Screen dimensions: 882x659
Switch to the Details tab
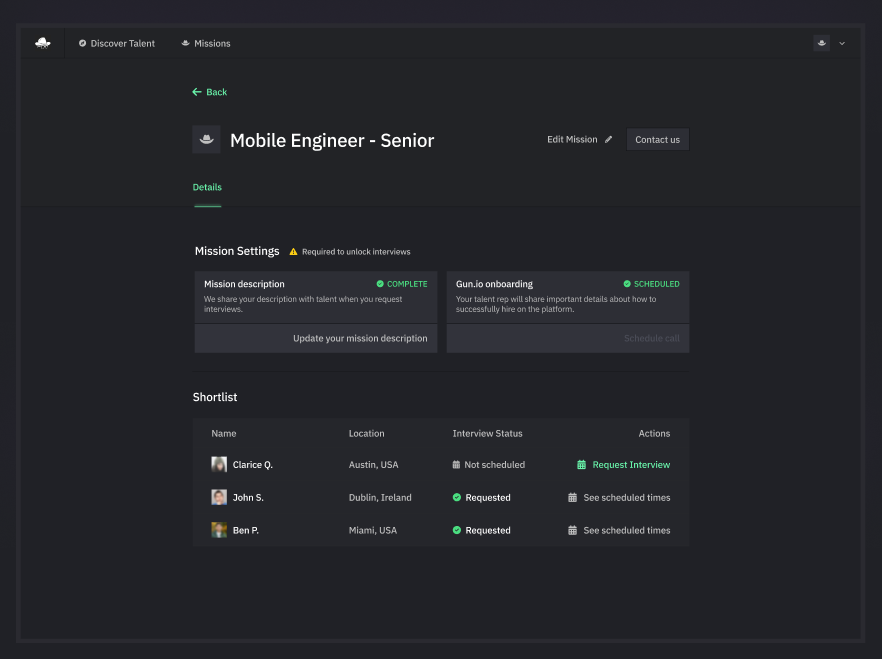tap(207, 187)
